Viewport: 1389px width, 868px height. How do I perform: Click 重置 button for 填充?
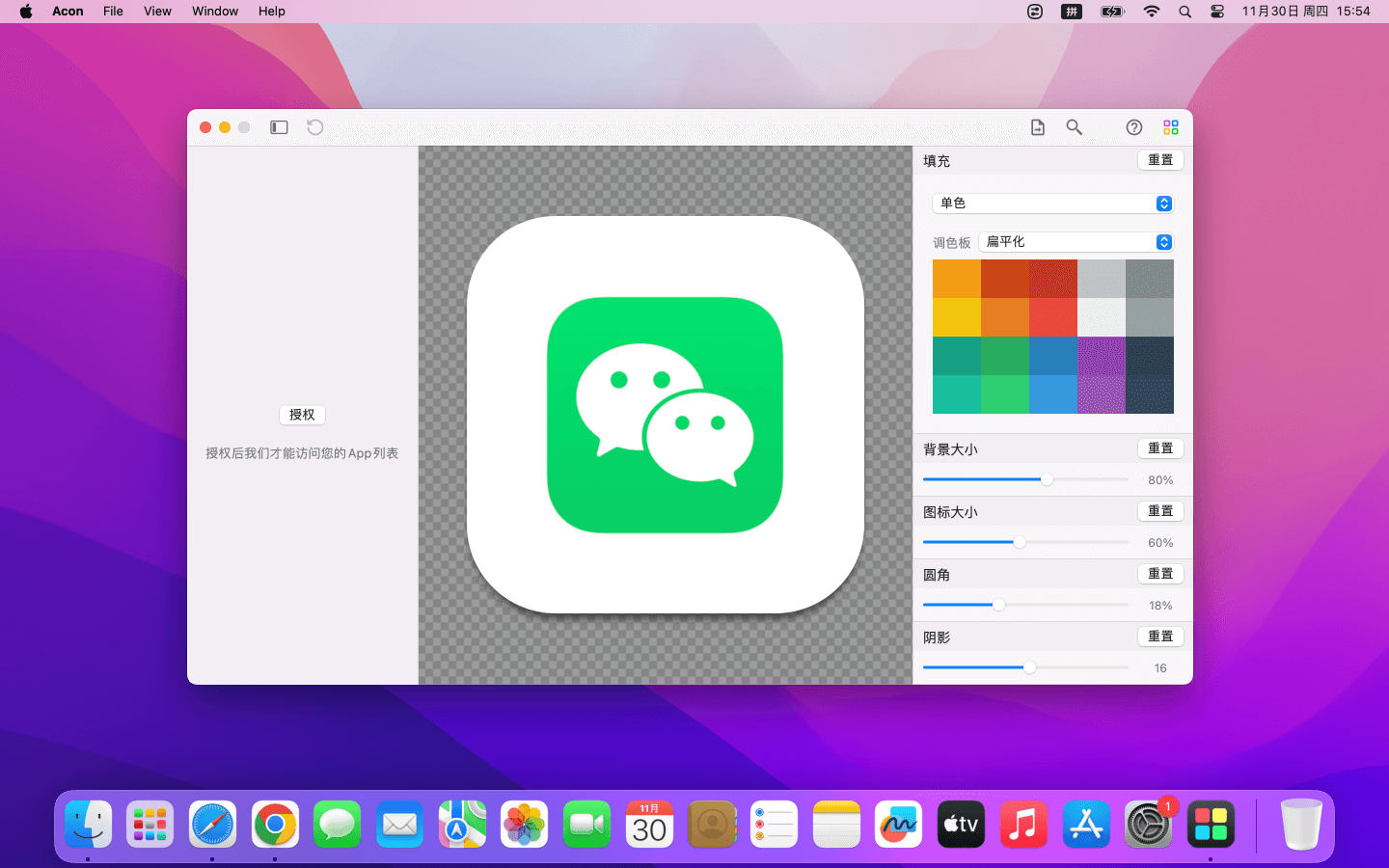point(1160,160)
